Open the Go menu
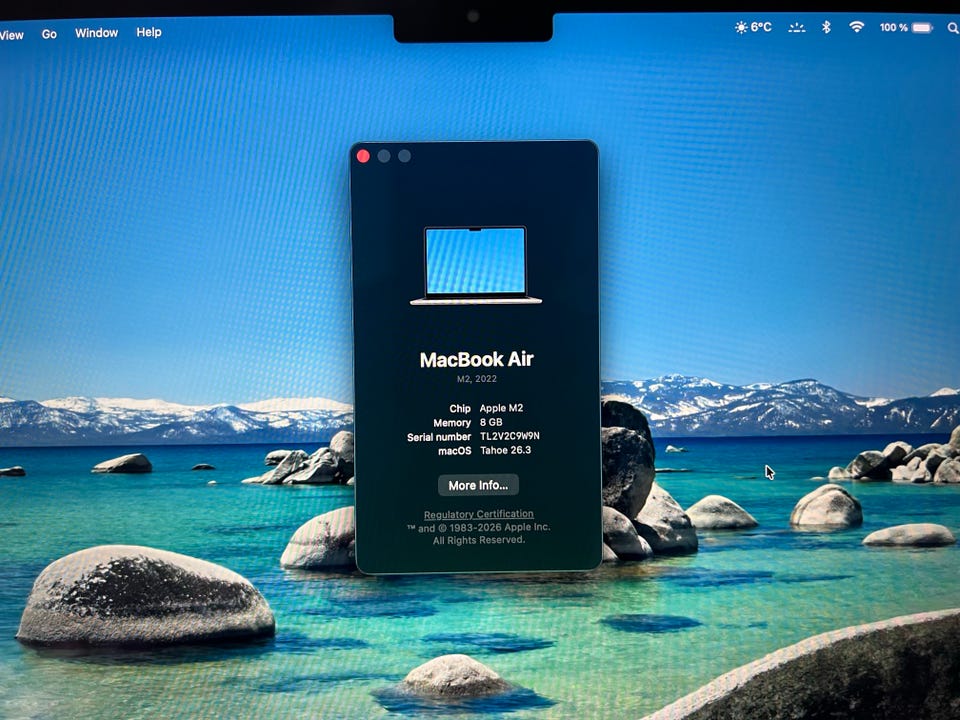The width and height of the screenshot is (960, 720). (49, 34)
